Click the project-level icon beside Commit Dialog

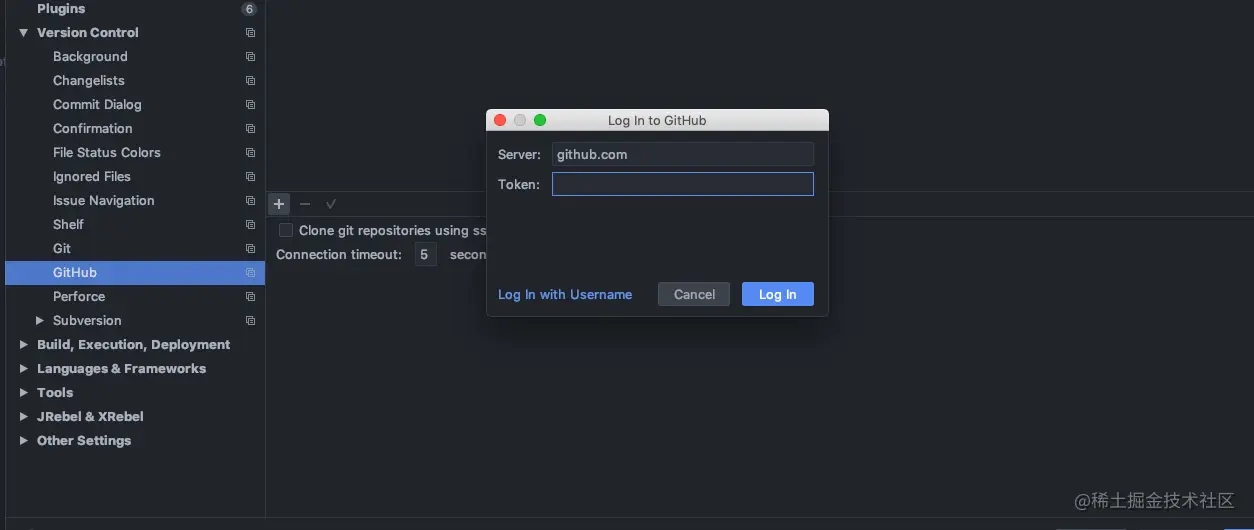click(x=250, y=105)
